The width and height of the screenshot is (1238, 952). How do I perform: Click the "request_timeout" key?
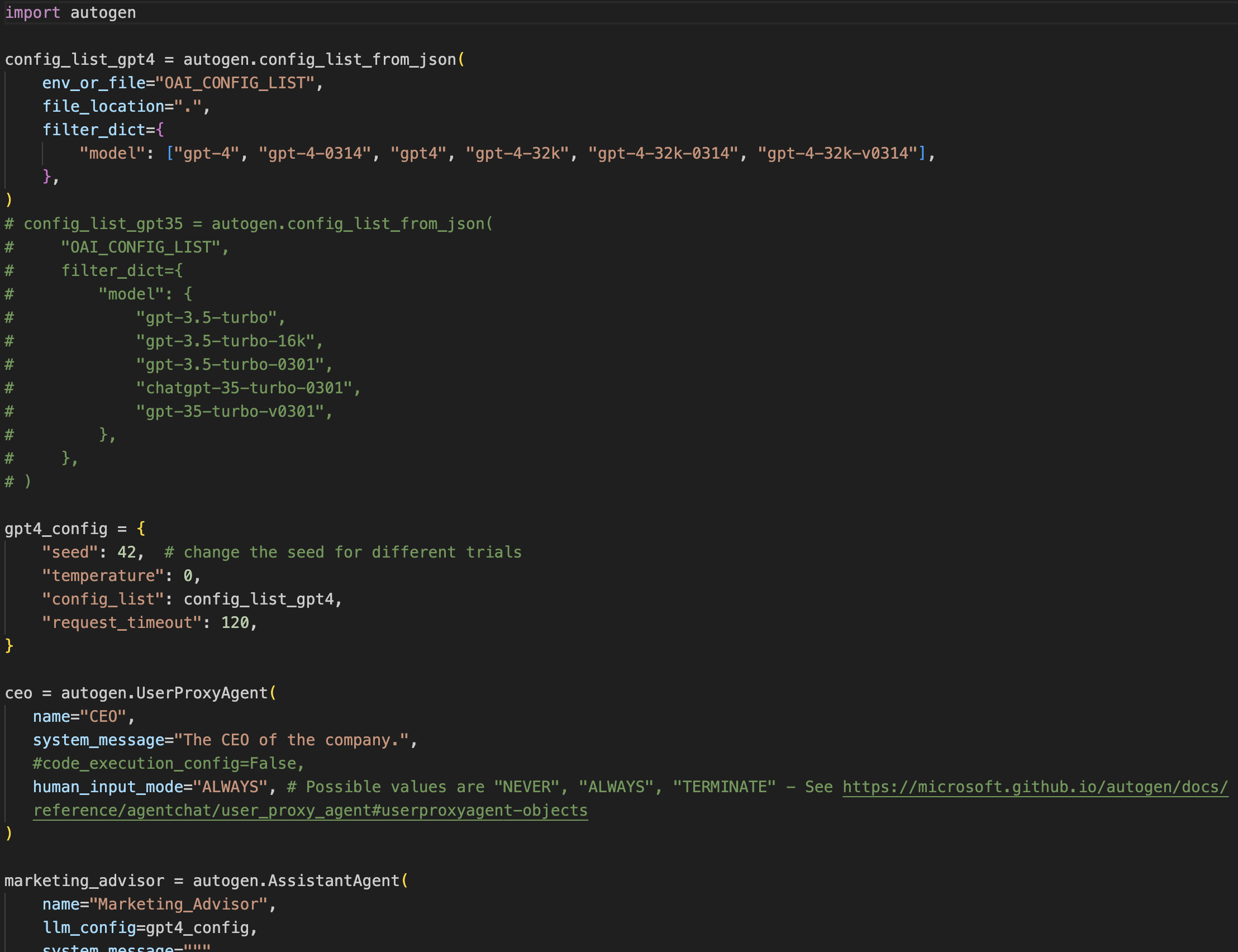(122, 623)
